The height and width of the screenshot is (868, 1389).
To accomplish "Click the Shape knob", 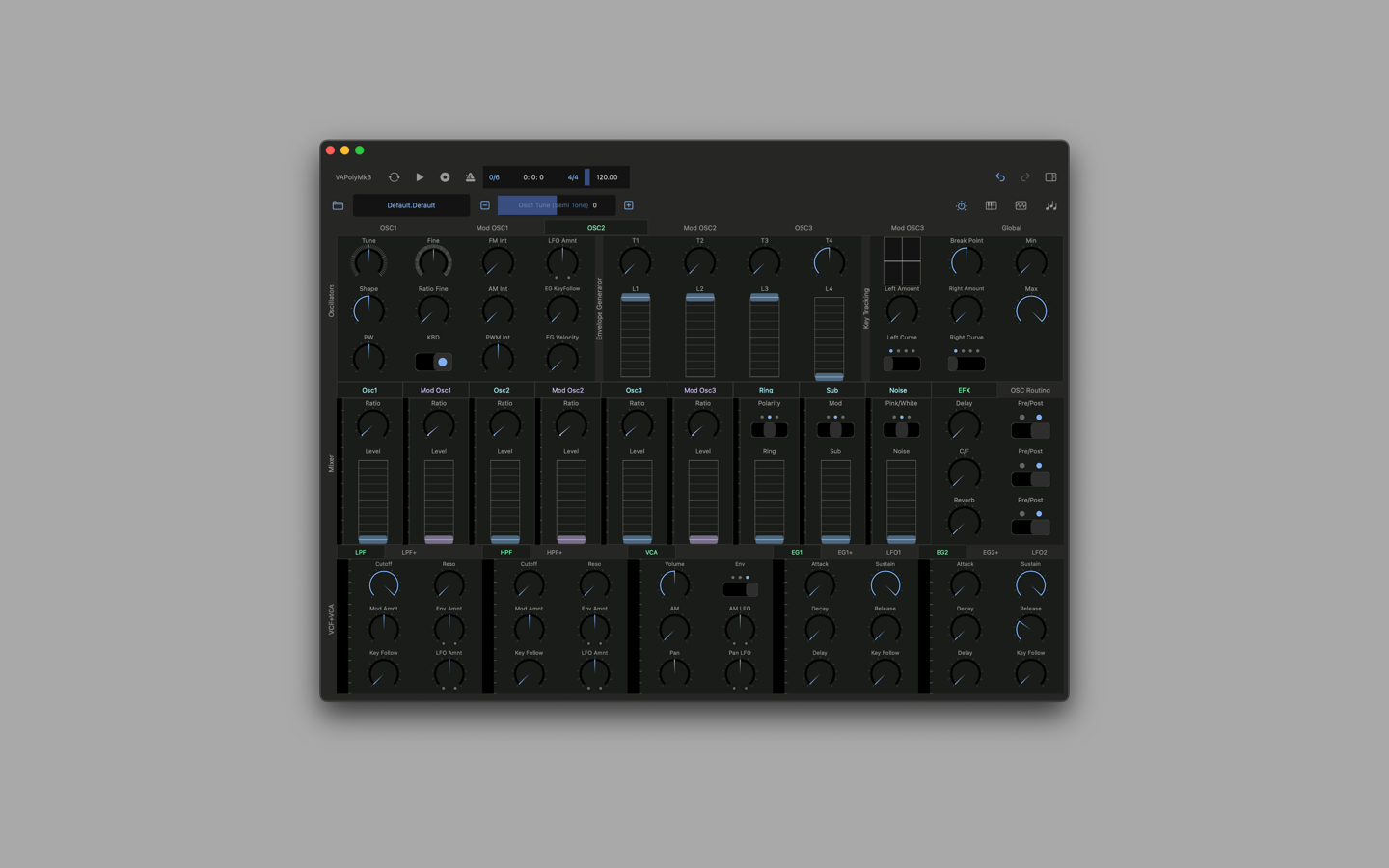I will pos(368,311).
